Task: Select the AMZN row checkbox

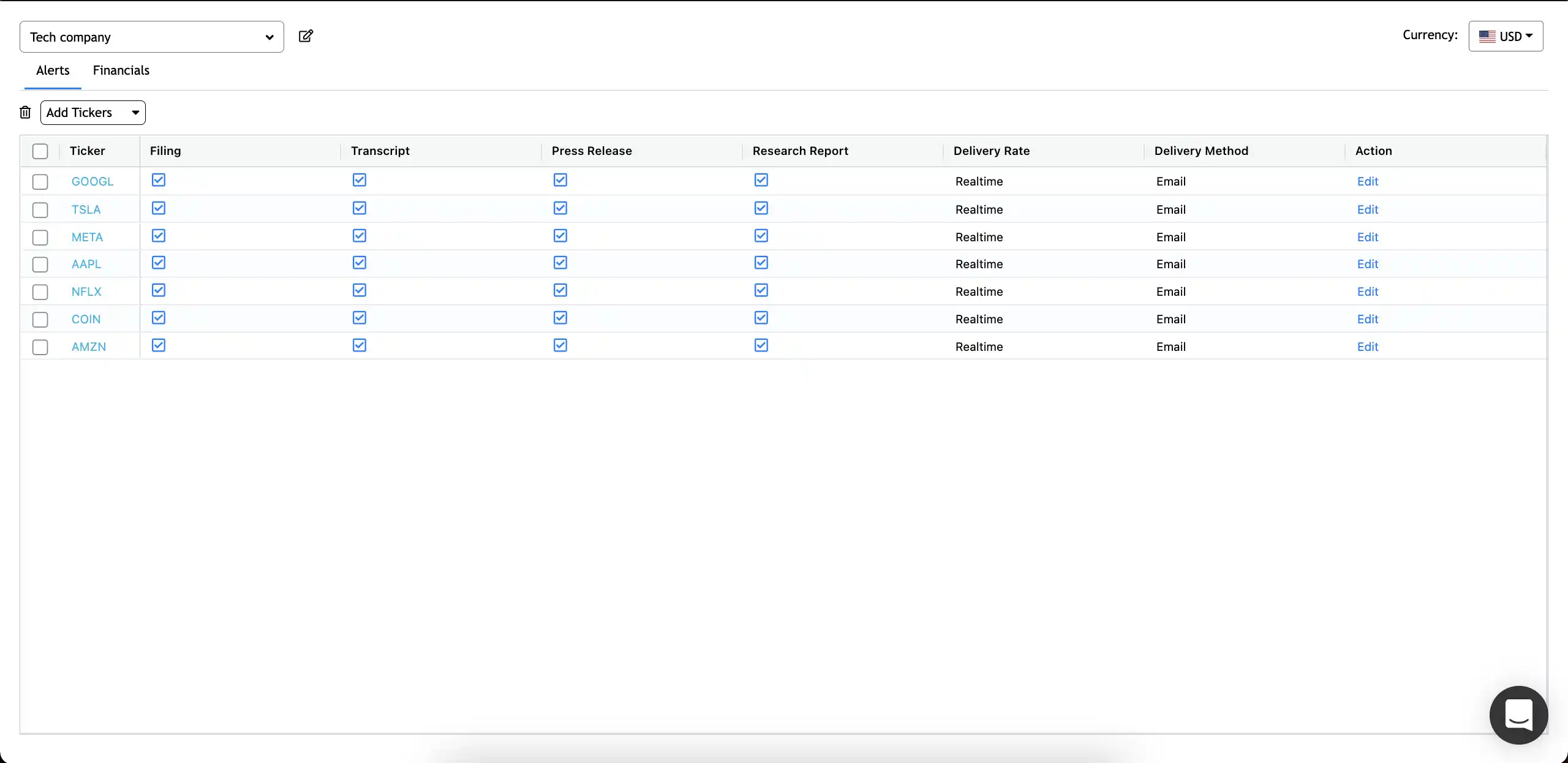Action: click(x=40, y=347)
